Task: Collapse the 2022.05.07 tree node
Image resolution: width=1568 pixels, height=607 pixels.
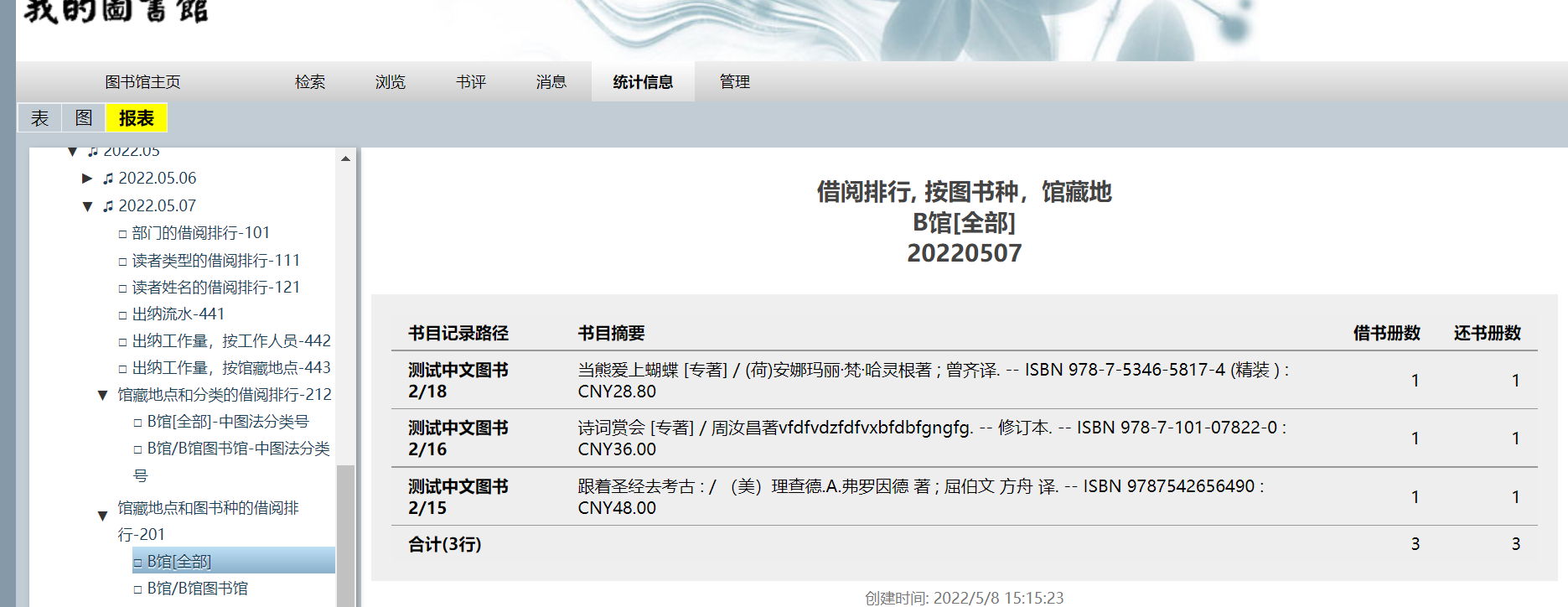Action: click(x=87, y=206)
